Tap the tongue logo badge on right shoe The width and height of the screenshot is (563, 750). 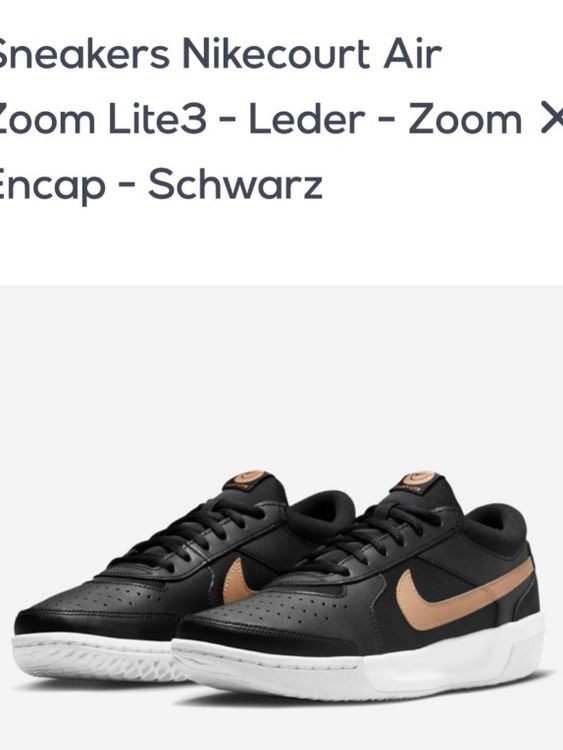pyautogui.click(x=419, y=480)
